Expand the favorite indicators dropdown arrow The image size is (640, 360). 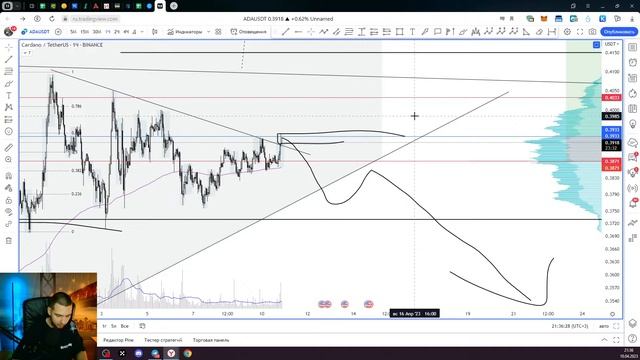tap(209, 32)
